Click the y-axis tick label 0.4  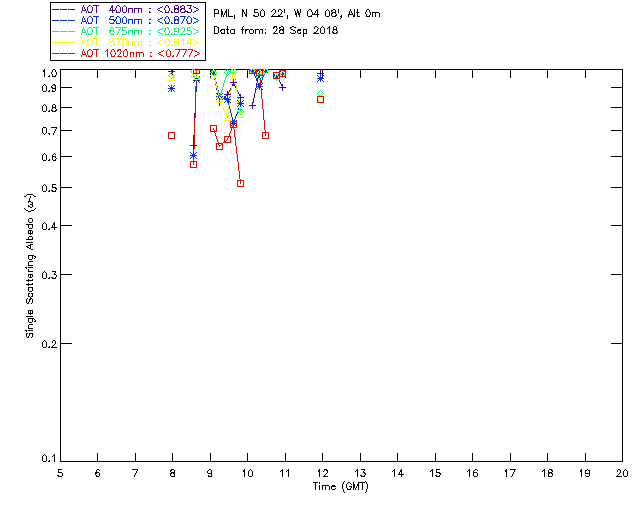tap(49, 226)
